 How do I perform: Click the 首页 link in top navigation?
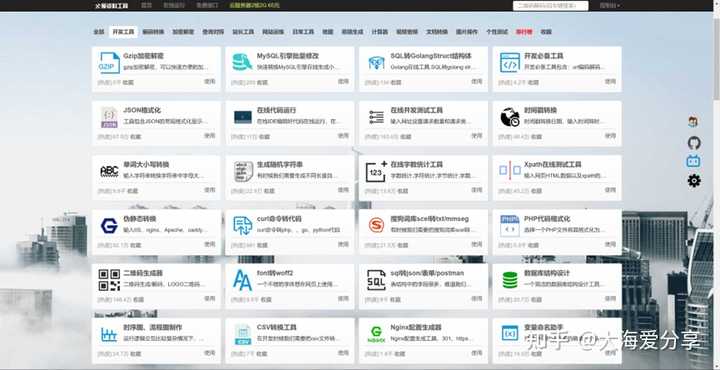tap(146, 6)
